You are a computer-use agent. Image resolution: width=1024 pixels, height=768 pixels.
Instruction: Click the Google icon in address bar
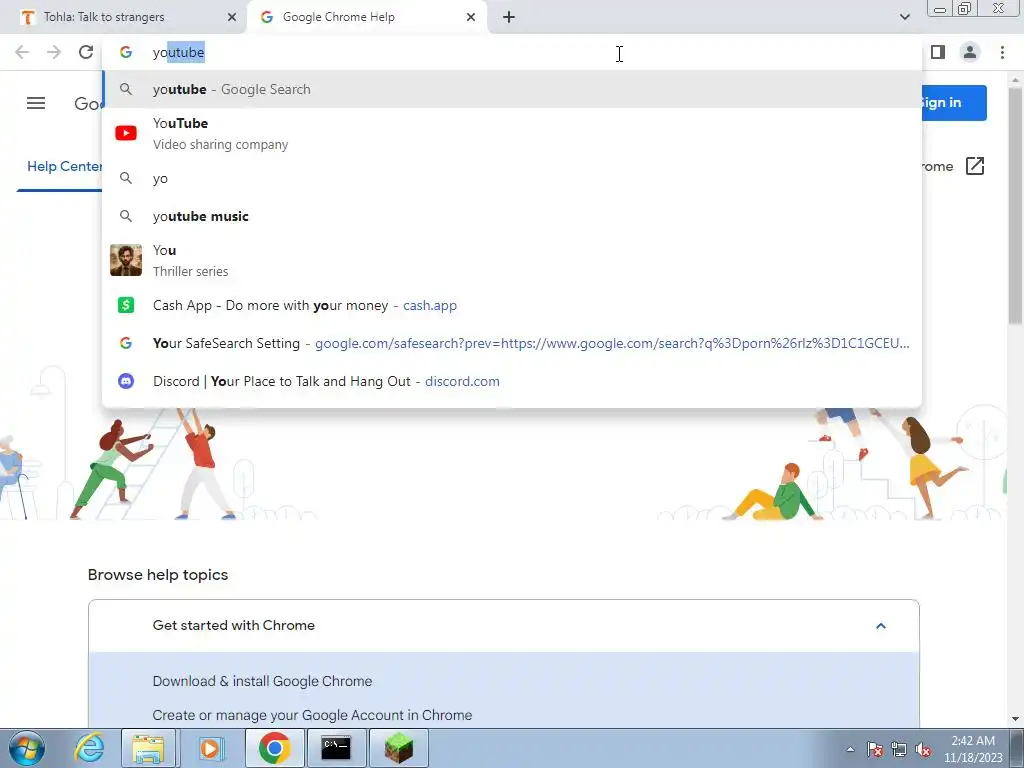point(126,52)
